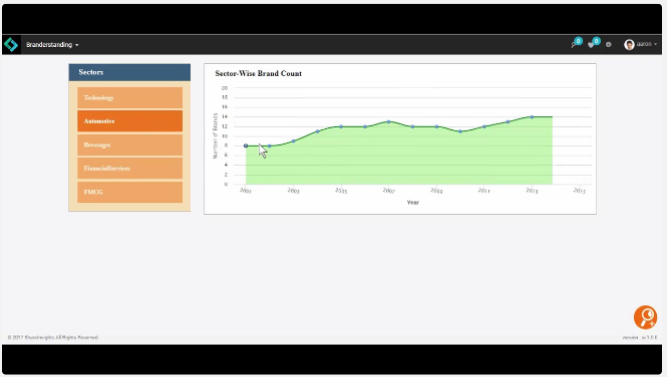Click the aaron user avatar
Image resolution: width=667 pixels, height=377 pixels.
tap(629, 44)
